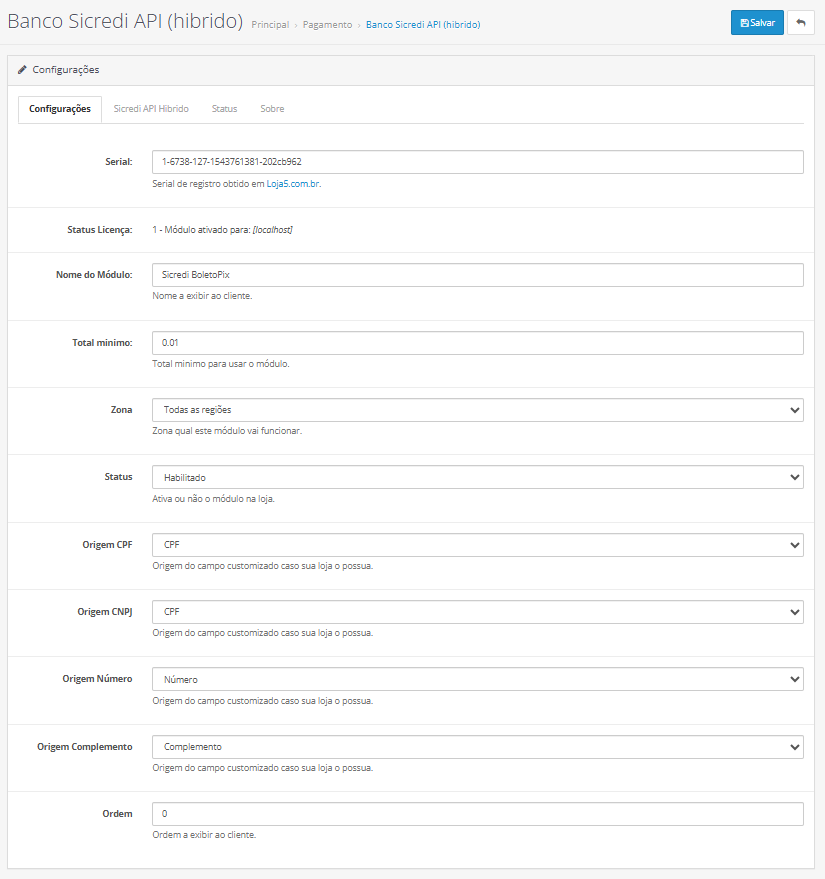
Task: Go to Principal in the breadcrumb
Action: pyautogui.click(x=270, y=25)
